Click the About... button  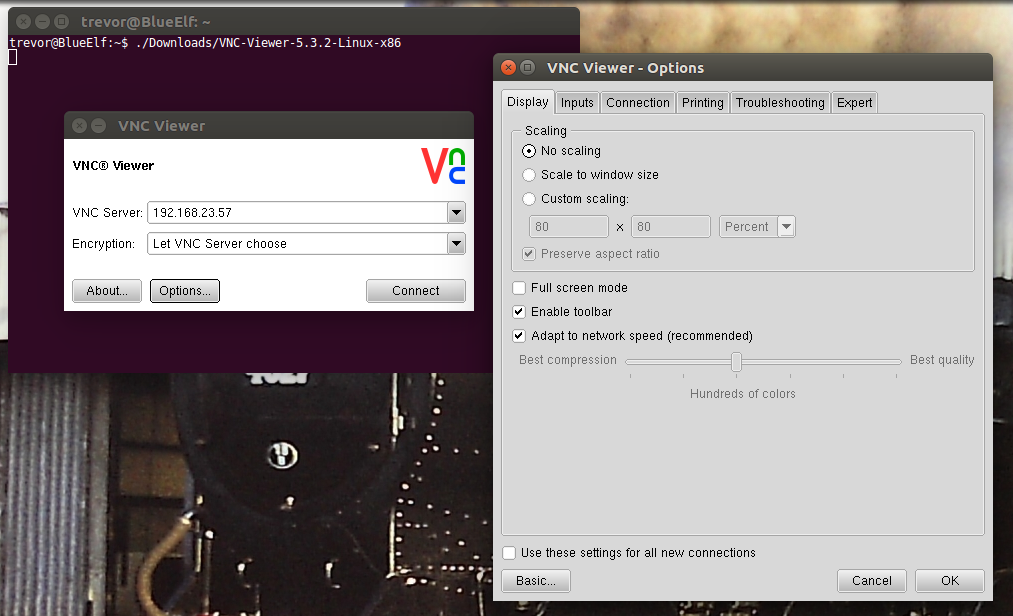point(107,291)
